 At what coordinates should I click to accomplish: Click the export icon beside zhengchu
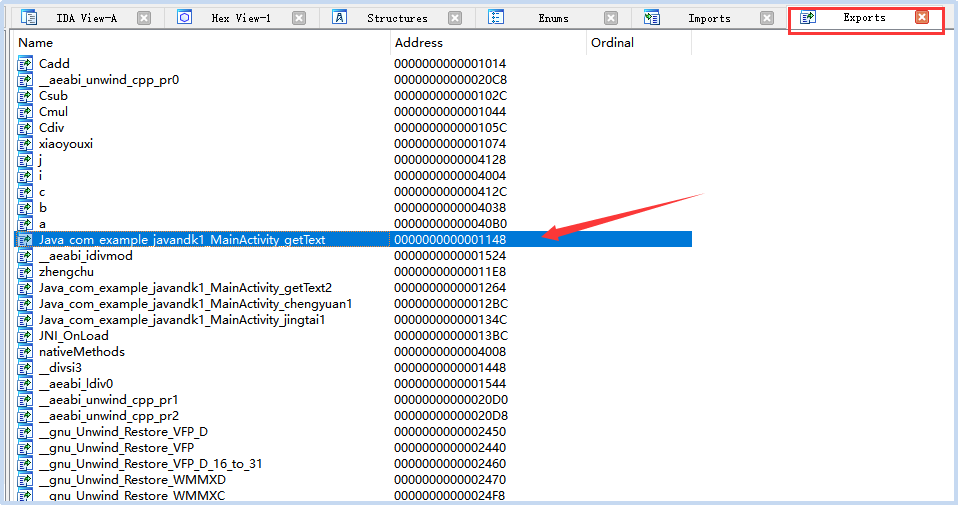pos(25,272)
